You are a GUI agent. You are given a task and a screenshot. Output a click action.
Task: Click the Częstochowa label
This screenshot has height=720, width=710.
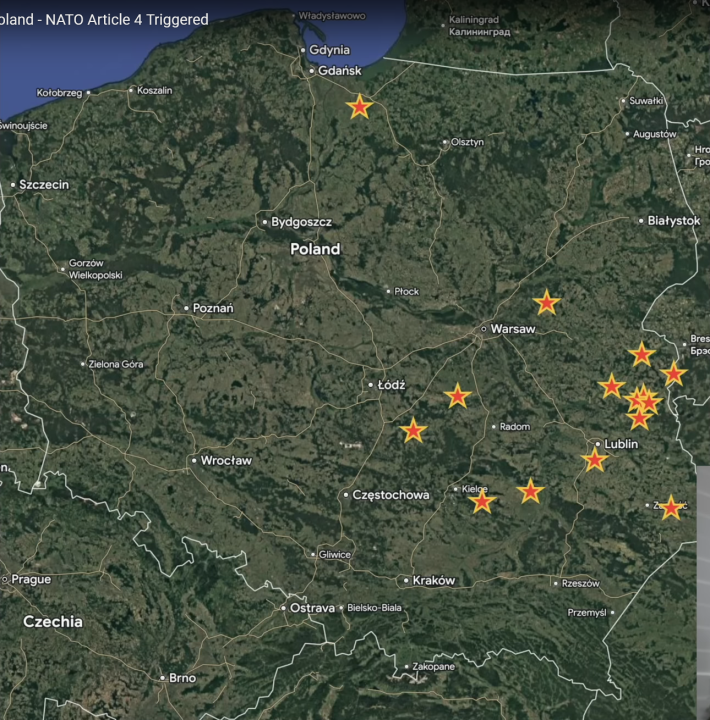[390, 495]
